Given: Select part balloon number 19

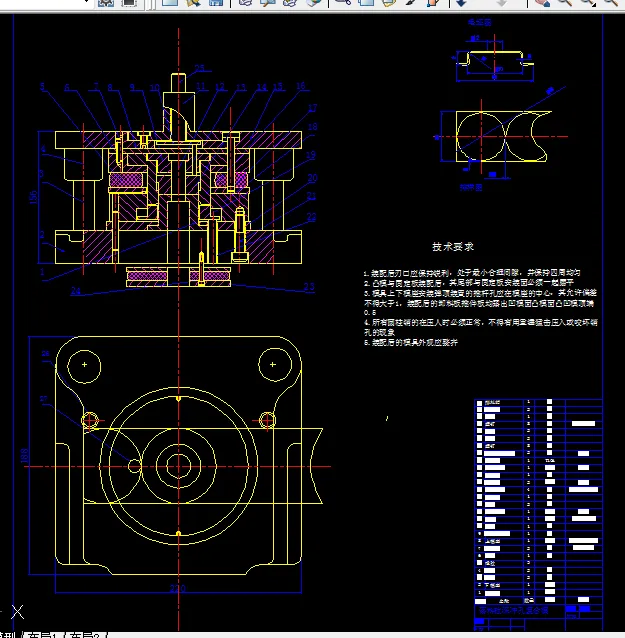Looking at the screenshot, I should (310, 155).
